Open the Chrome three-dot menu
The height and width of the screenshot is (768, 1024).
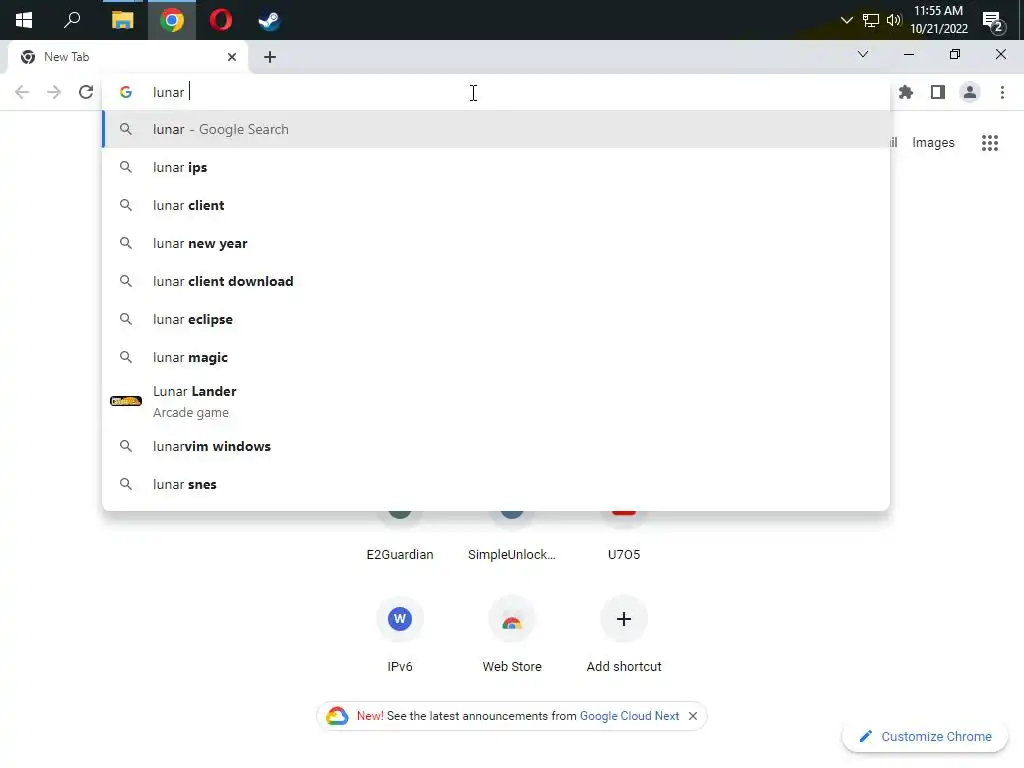tap(1002, 92)
